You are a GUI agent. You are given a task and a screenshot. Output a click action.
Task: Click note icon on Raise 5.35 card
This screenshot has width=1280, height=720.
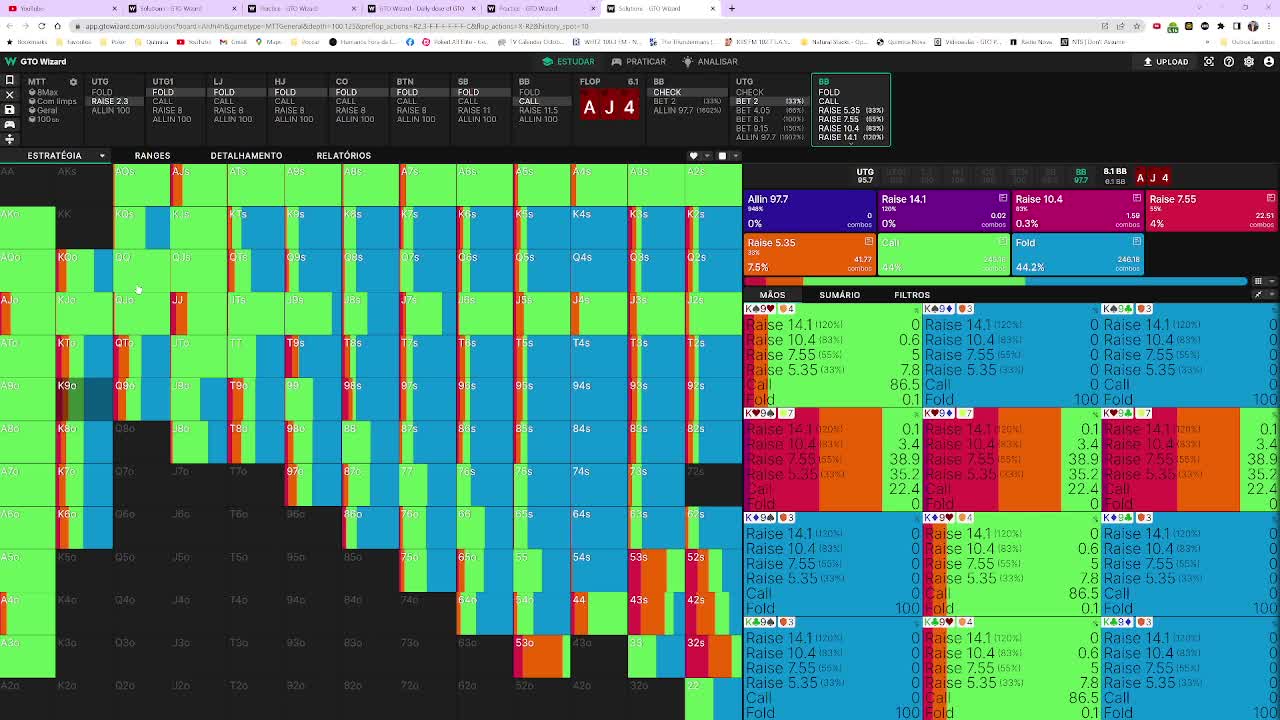869,242
